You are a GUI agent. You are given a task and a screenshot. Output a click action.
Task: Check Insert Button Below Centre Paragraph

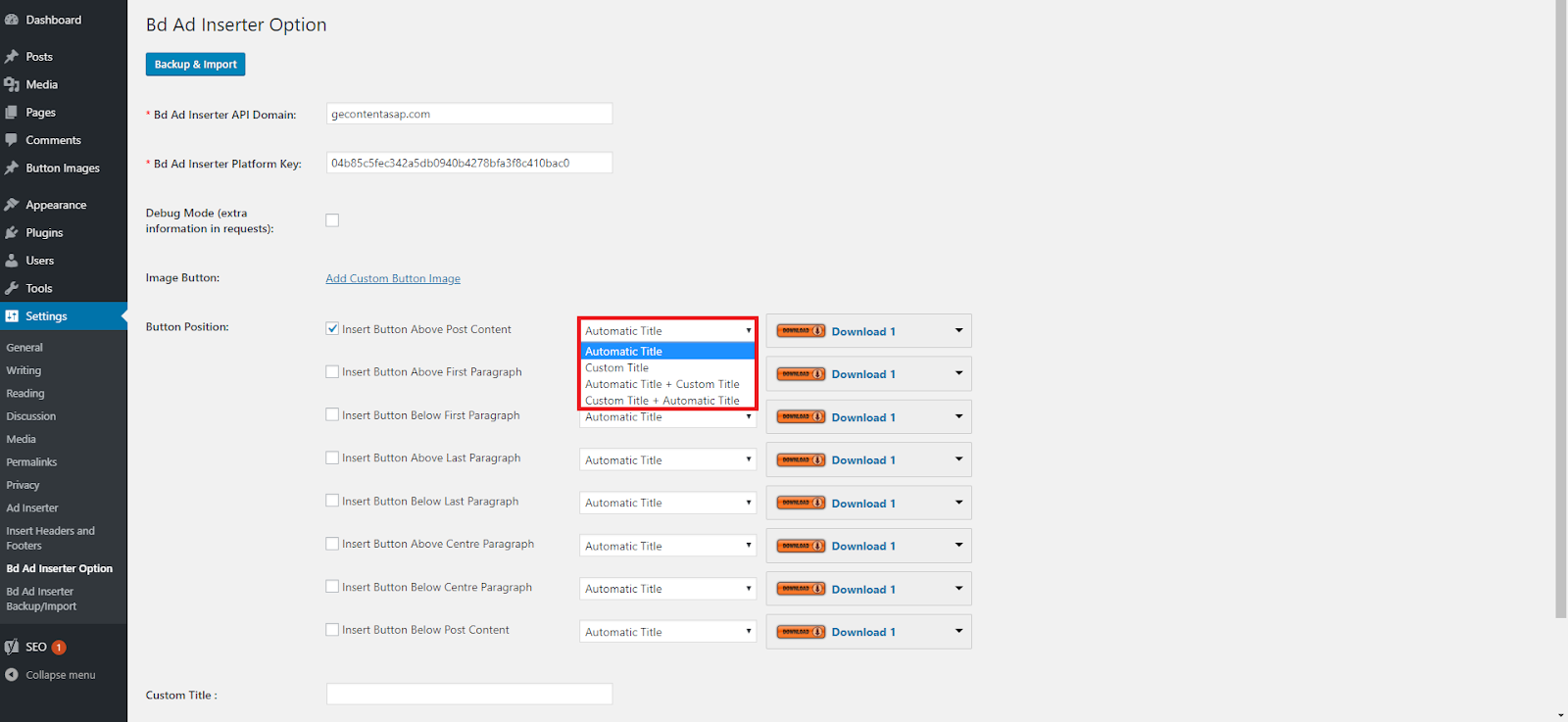(x=332, y=587)
